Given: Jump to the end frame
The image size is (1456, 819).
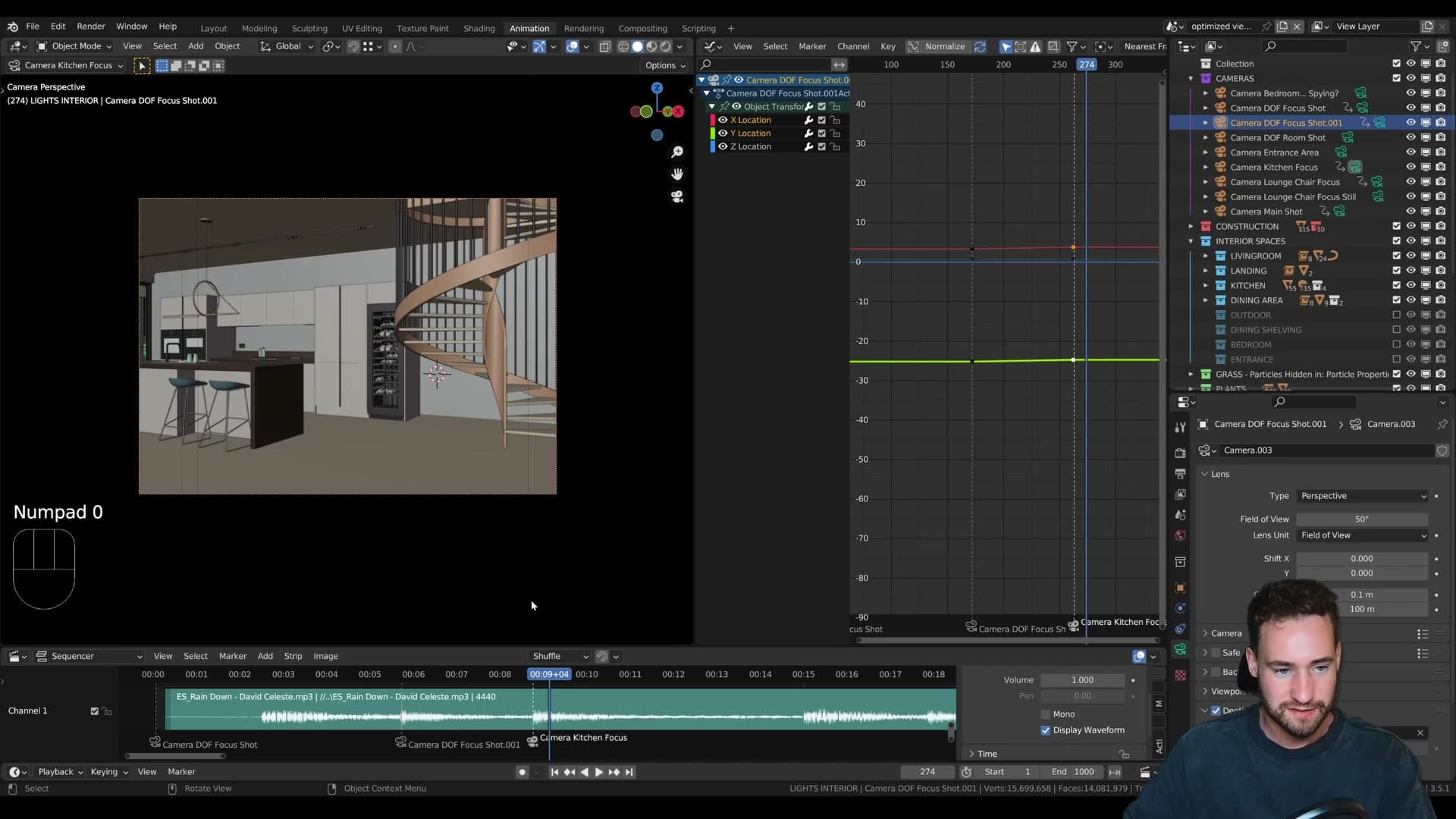Looking at the screenshot, I should pos(629,772).
